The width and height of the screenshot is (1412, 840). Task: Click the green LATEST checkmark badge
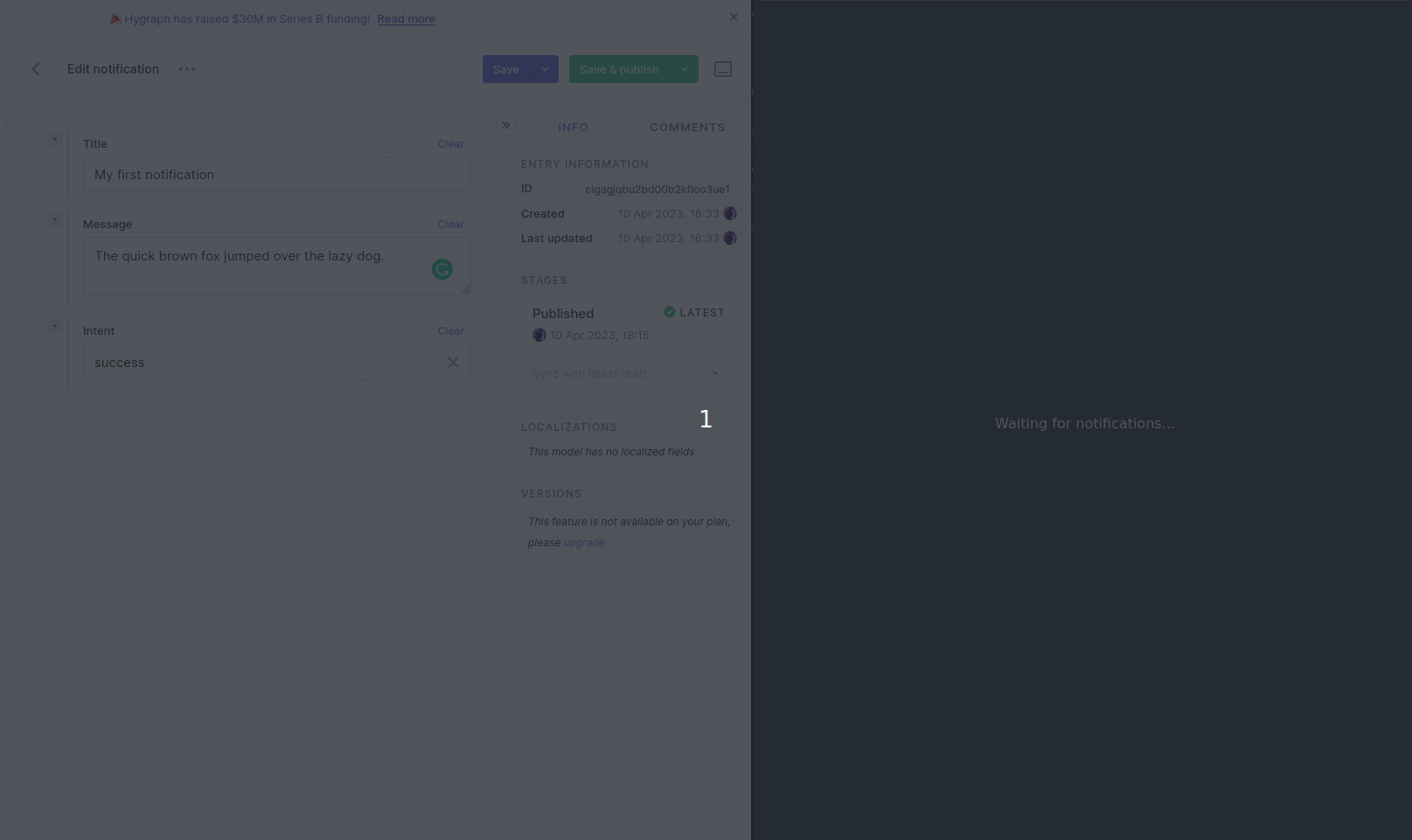click(669, 312)
